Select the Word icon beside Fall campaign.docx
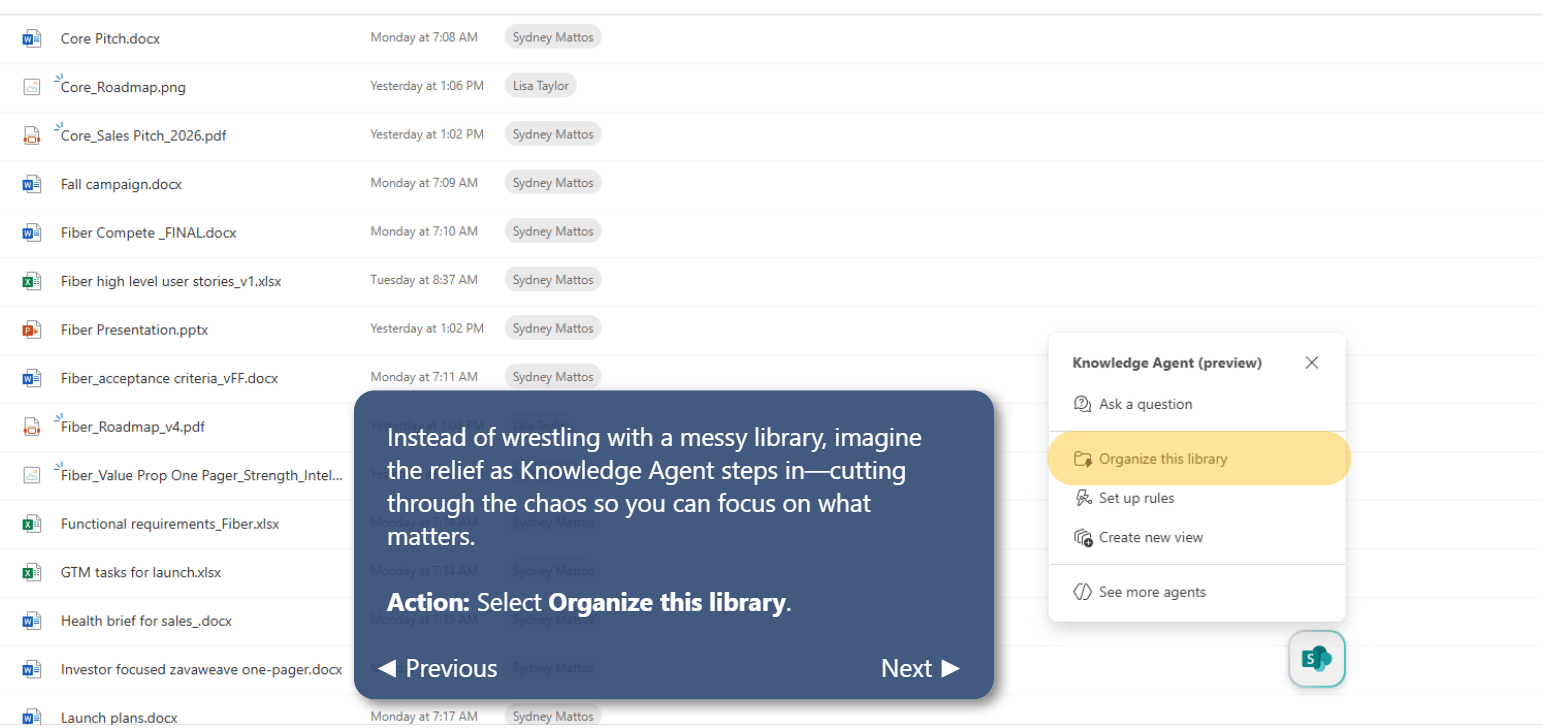This screenshot has width=1543, height=728. pos(31,184)
